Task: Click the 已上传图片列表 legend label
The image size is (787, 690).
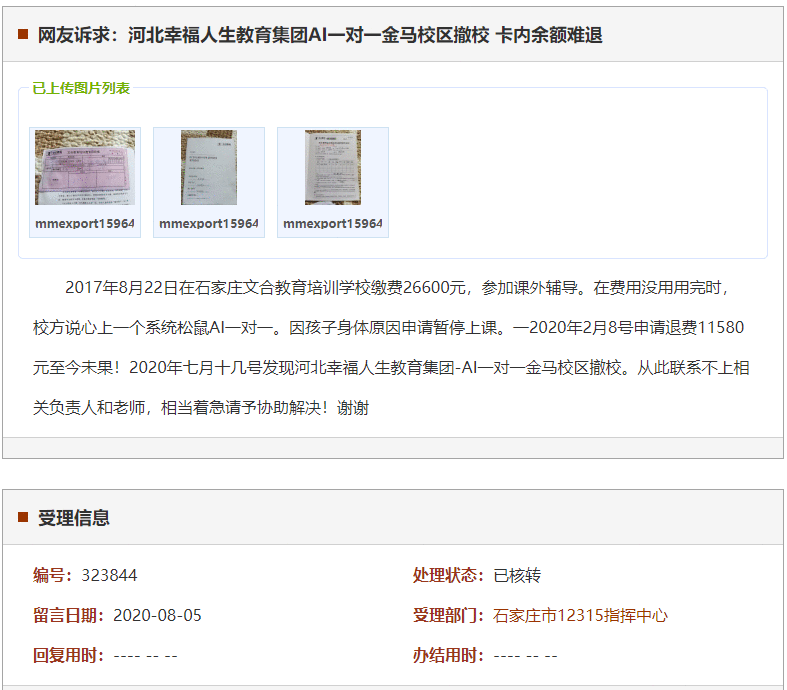Action: [81, 88]
